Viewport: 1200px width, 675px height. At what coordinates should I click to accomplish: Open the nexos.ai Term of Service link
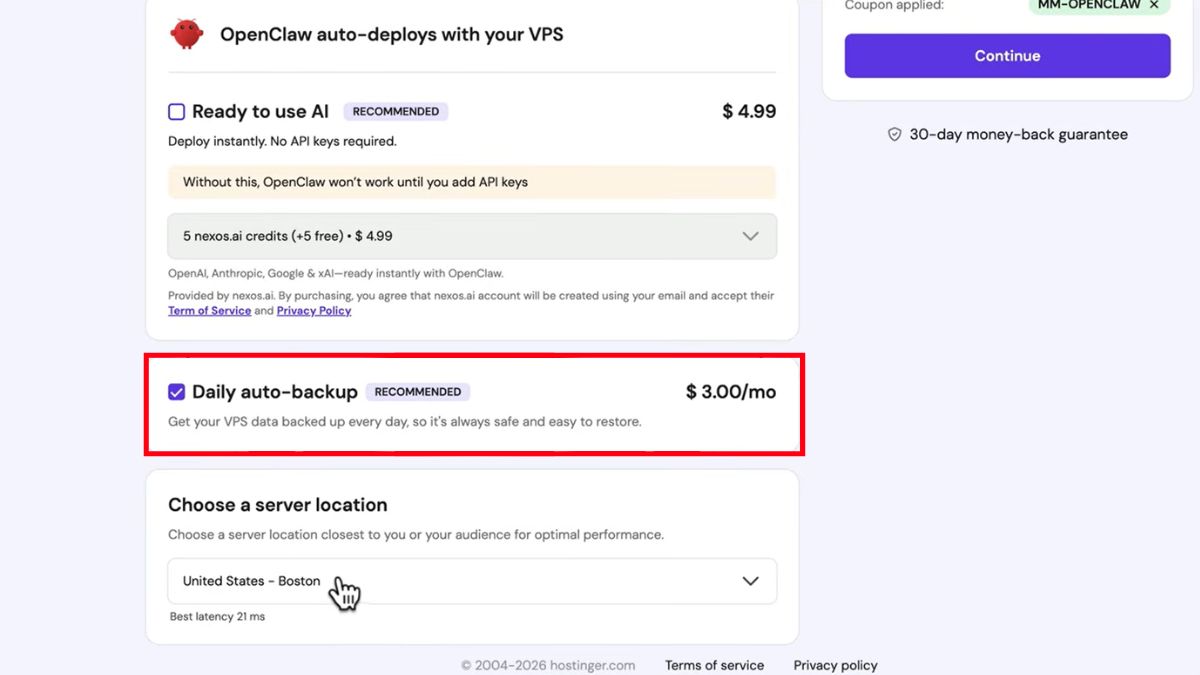coord(209,311)
